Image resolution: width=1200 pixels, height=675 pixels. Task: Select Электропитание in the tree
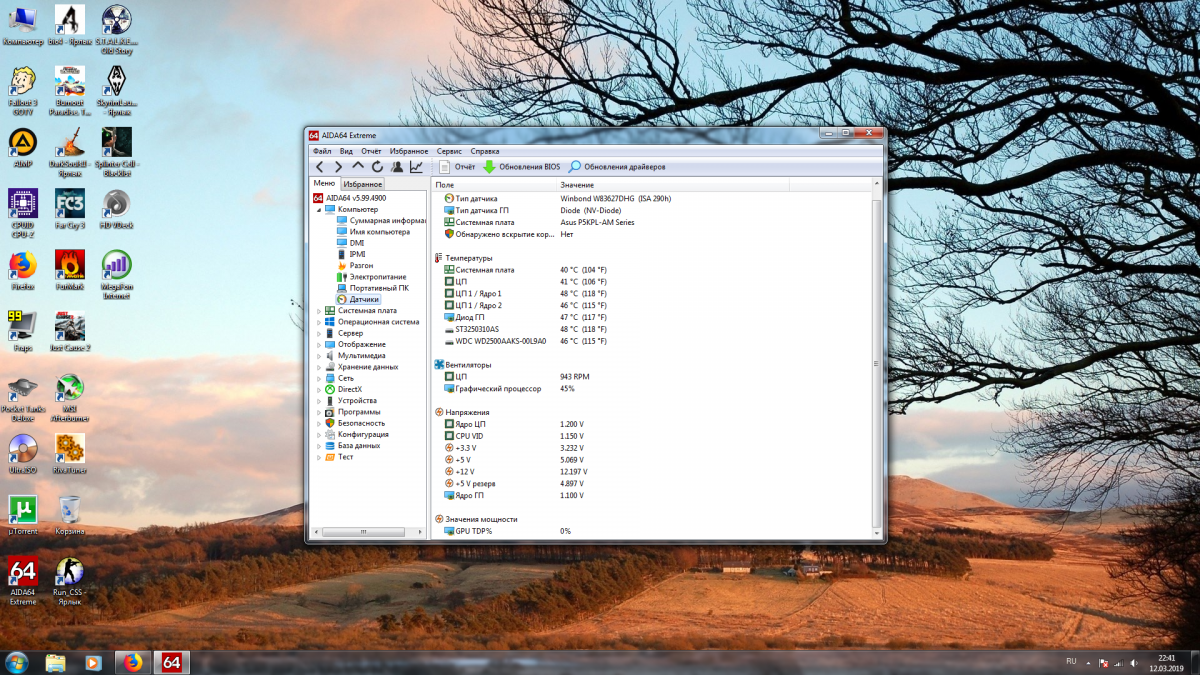377,277
